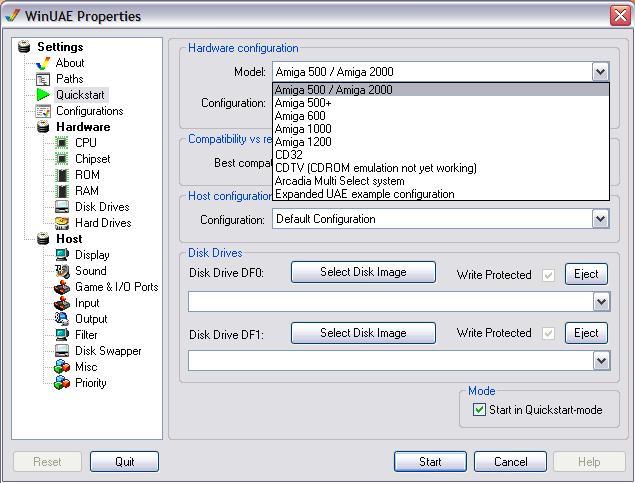The image size is (635, 483).
Task: Toggle DF1 Write Protected checkbox
Action: (x=548, y=334)
